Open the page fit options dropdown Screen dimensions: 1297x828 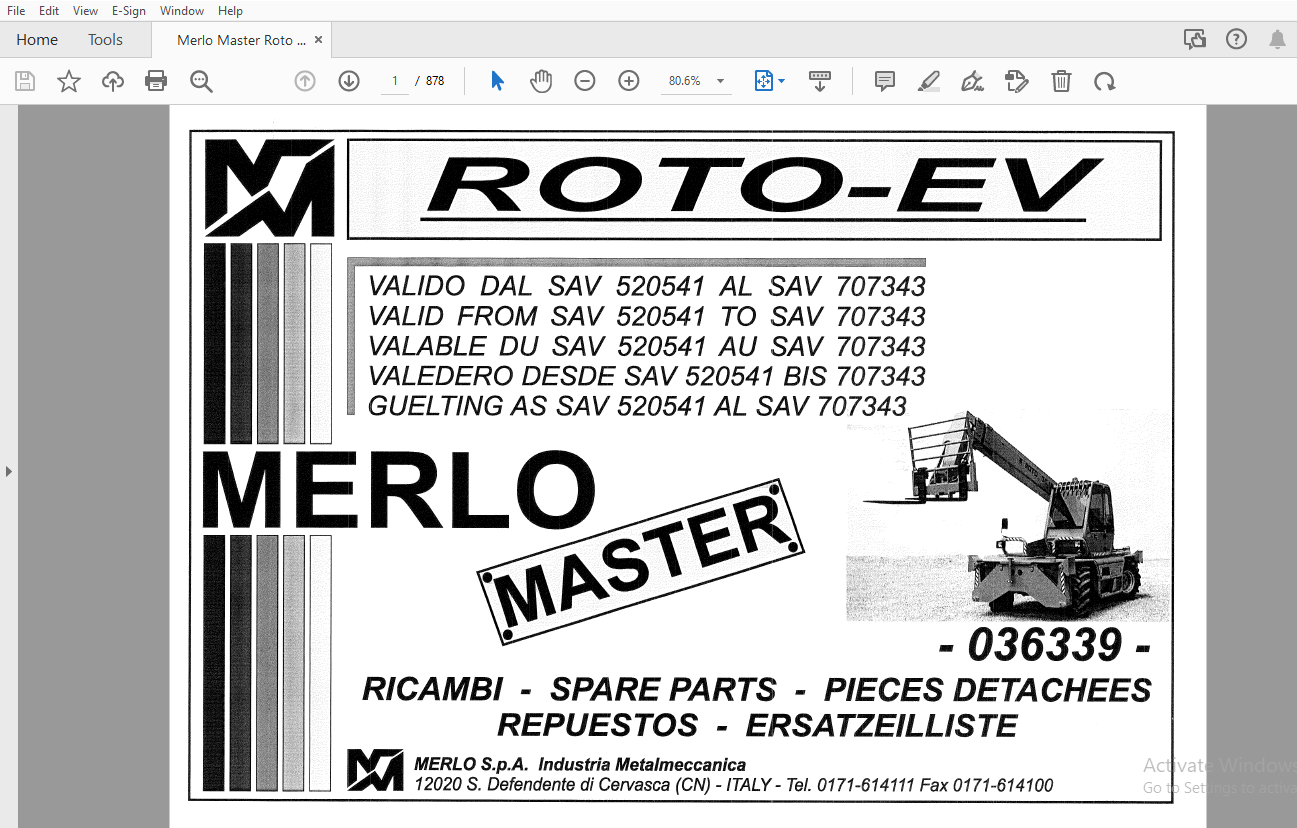(768, 81)
